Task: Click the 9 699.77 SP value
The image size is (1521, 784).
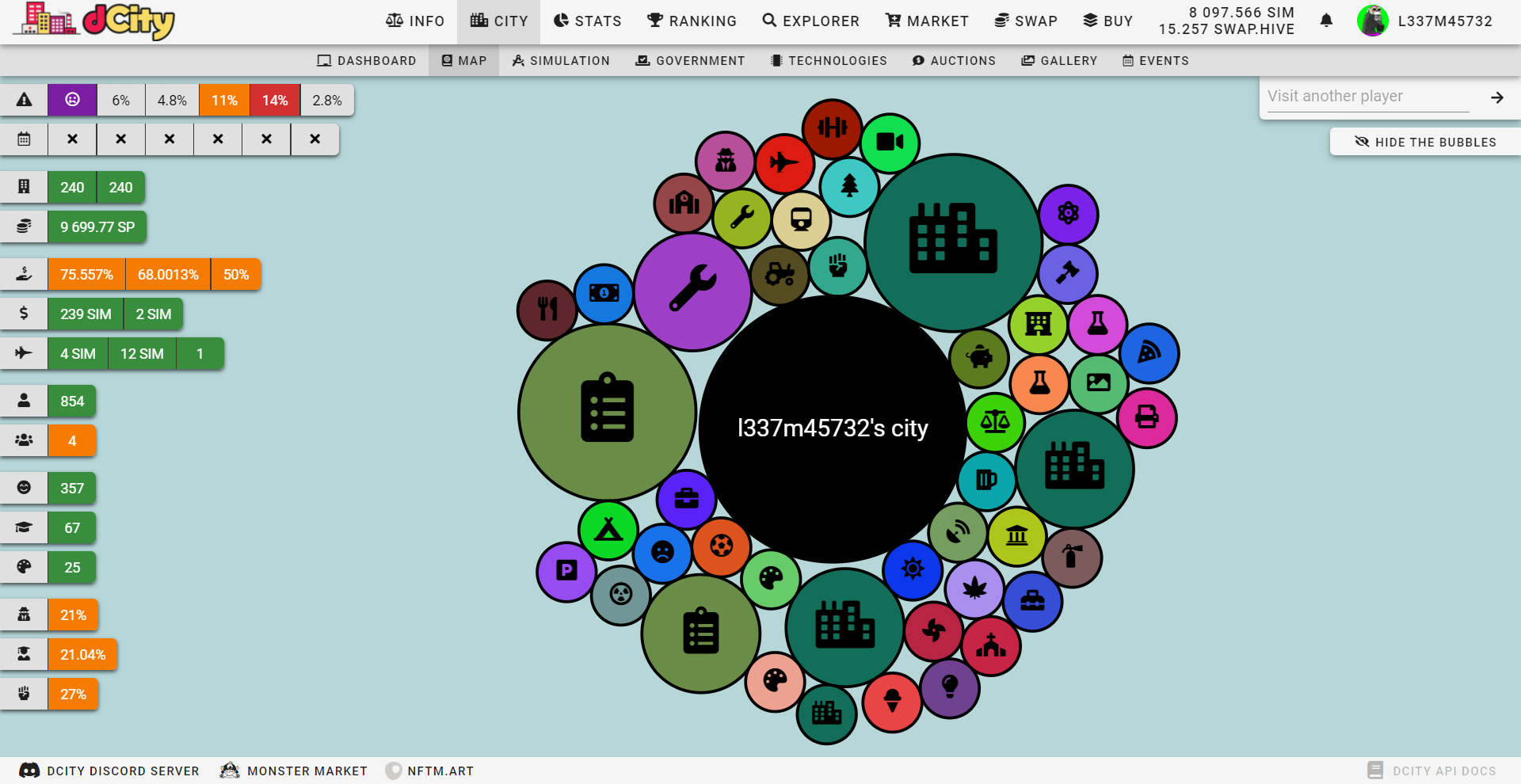Action: click(97, 227)
